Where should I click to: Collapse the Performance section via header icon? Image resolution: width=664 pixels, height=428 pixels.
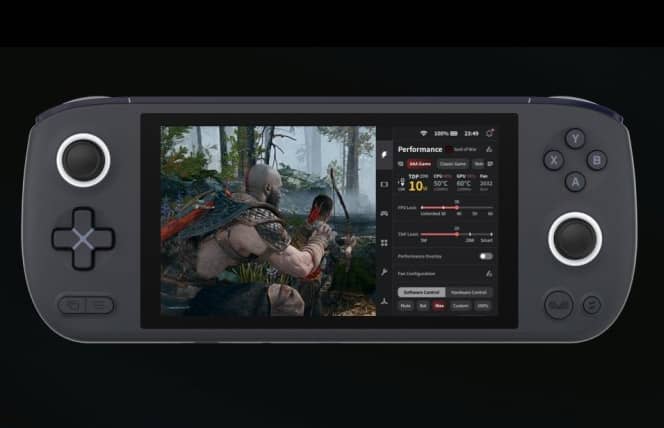(x=489, y=149)
